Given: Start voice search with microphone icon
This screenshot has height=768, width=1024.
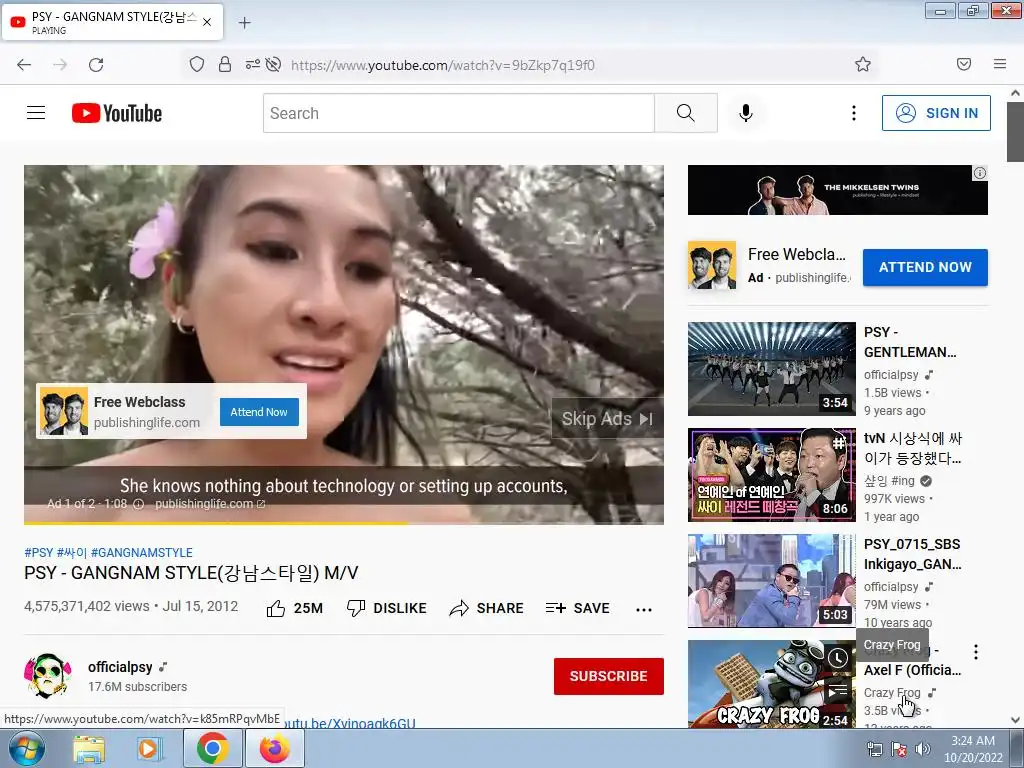Looking at the screenshot, I should click(x=746, y=113).
